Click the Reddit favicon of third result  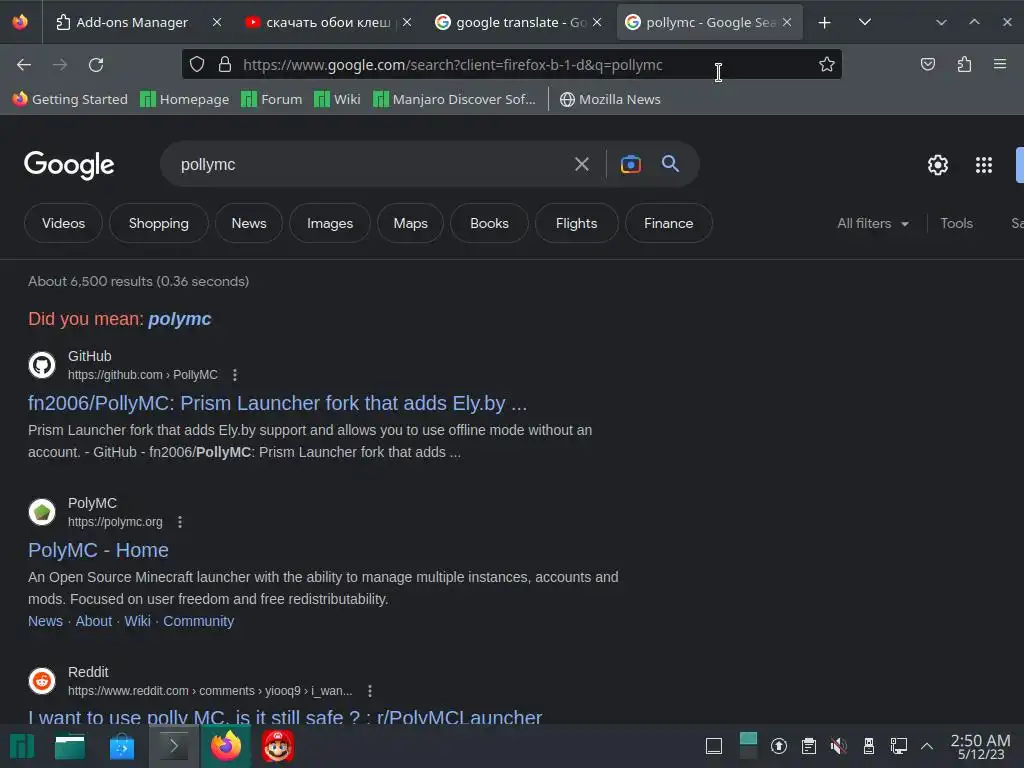pyautogui.click(x=42, y=681)
